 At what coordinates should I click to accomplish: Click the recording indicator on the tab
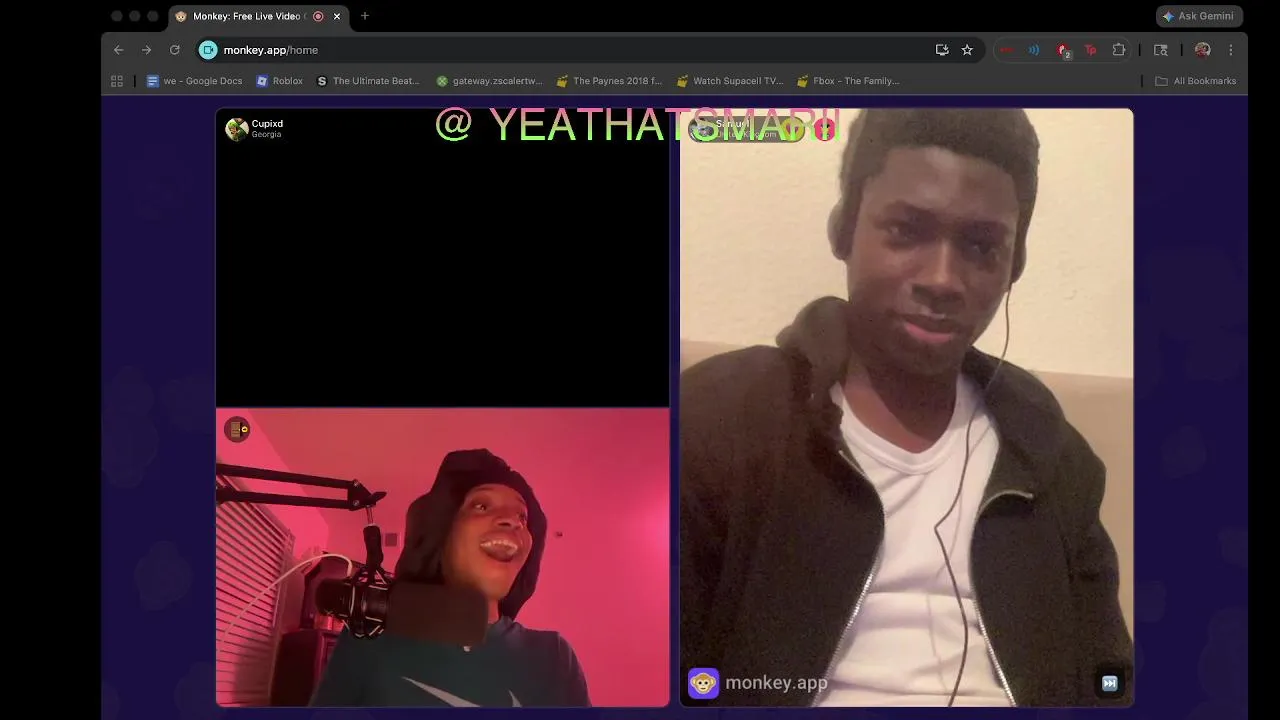[x=318, y=16]
